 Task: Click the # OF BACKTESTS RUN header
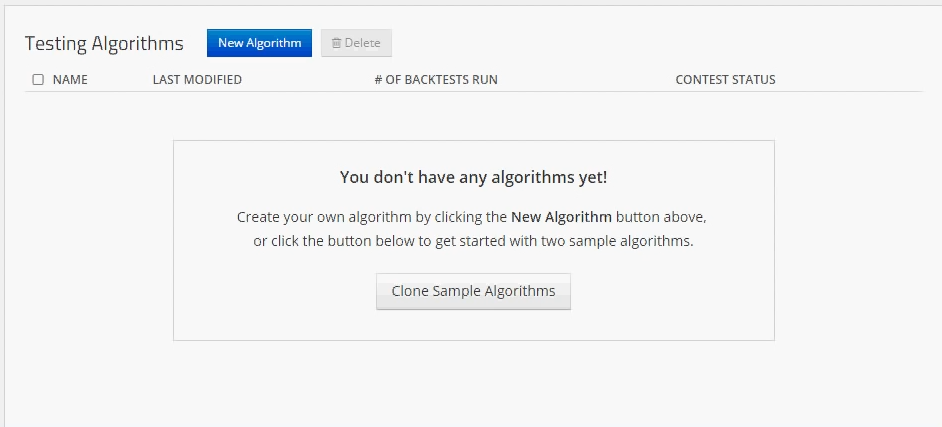[435, 80]
